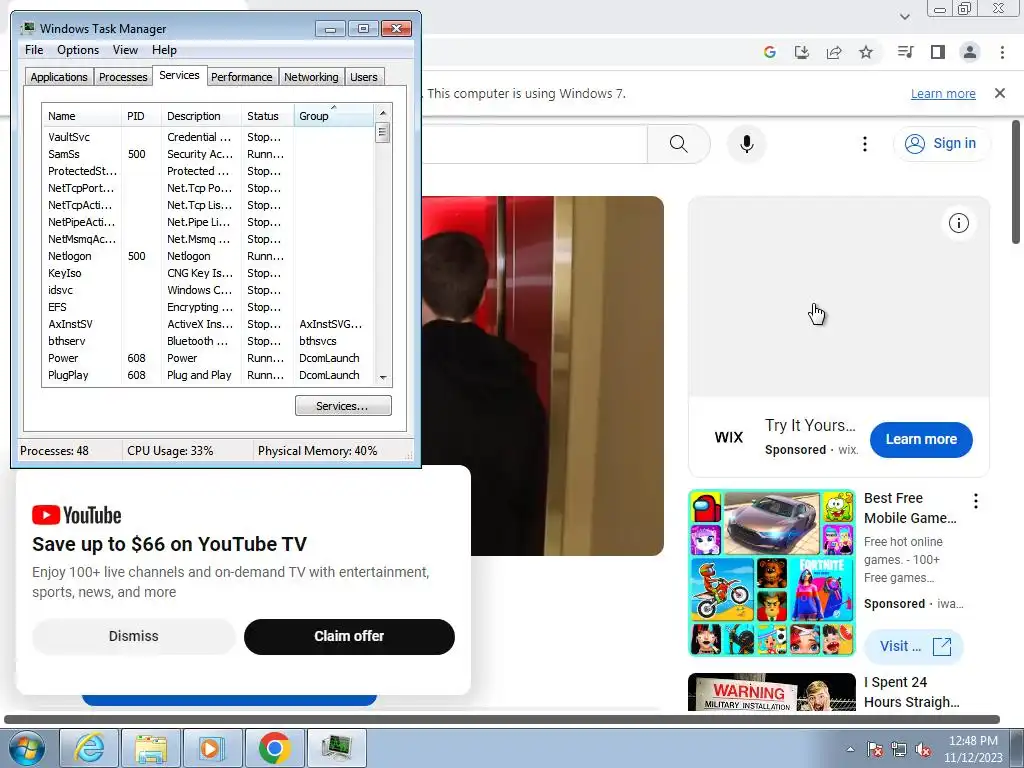Toggle the Chrome side panel icon
Image resolution: width=1024 pixels, height=768 pixels.
point(938,52)
